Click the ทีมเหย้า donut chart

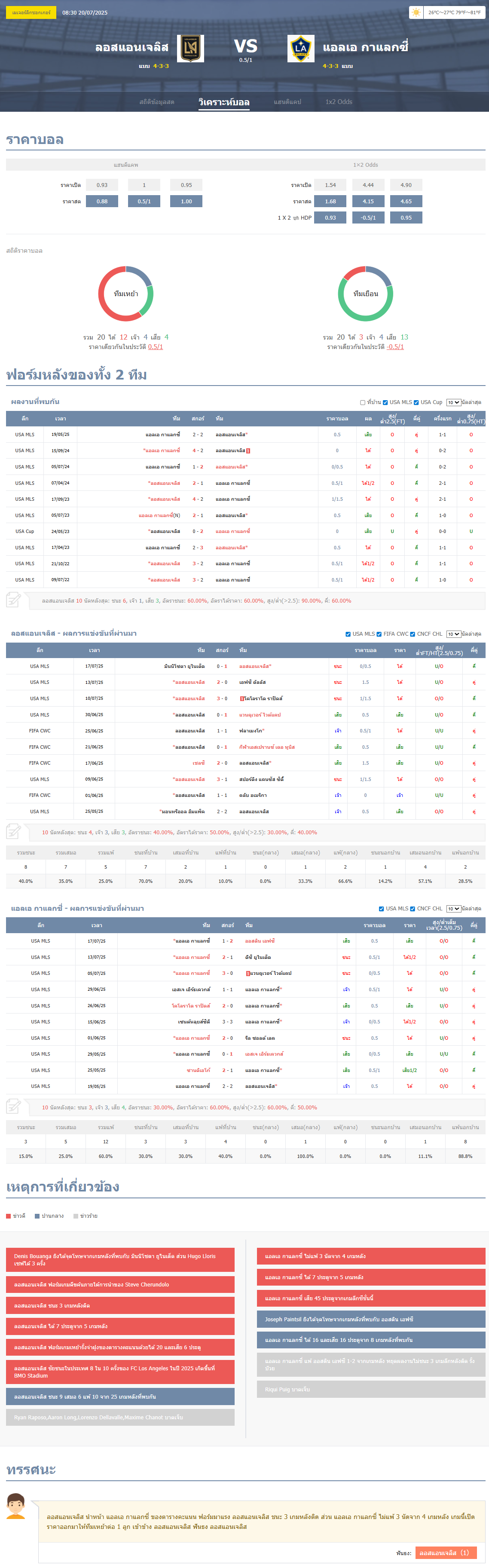tap(126, 294)
